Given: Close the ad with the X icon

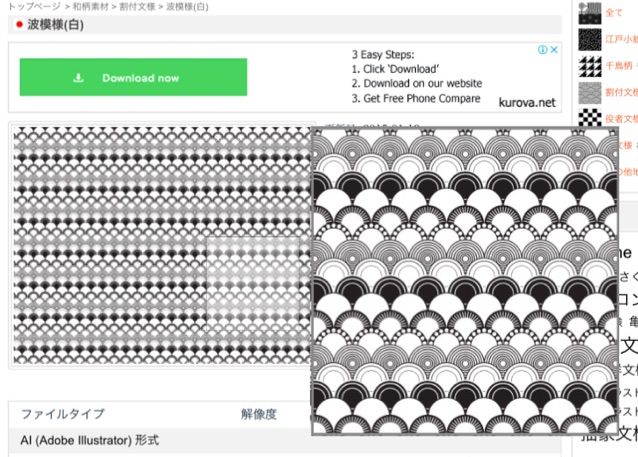Looking at the screenshot, I should pos(554,50).
